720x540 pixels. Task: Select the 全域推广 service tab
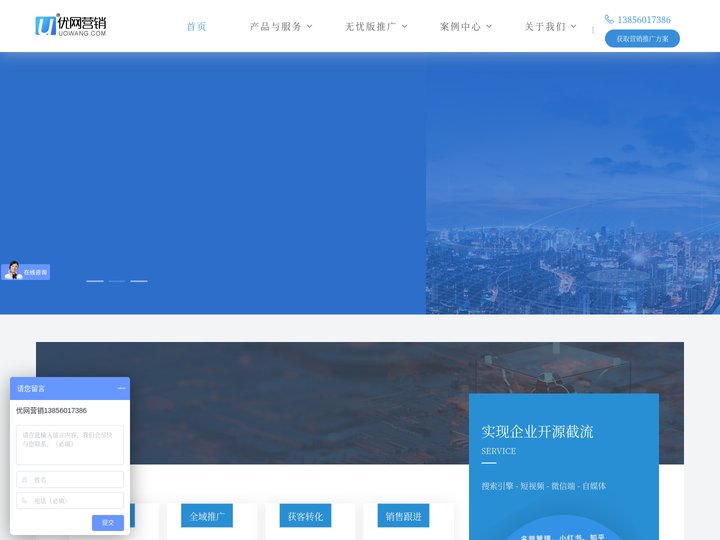click(207, 516)
